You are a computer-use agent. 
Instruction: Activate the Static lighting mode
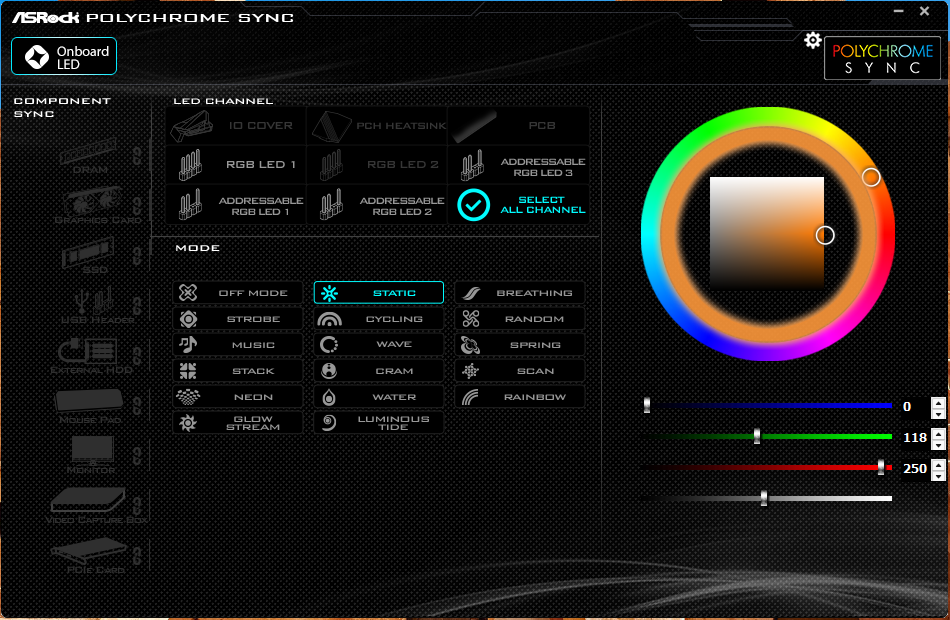coord(379,293)
